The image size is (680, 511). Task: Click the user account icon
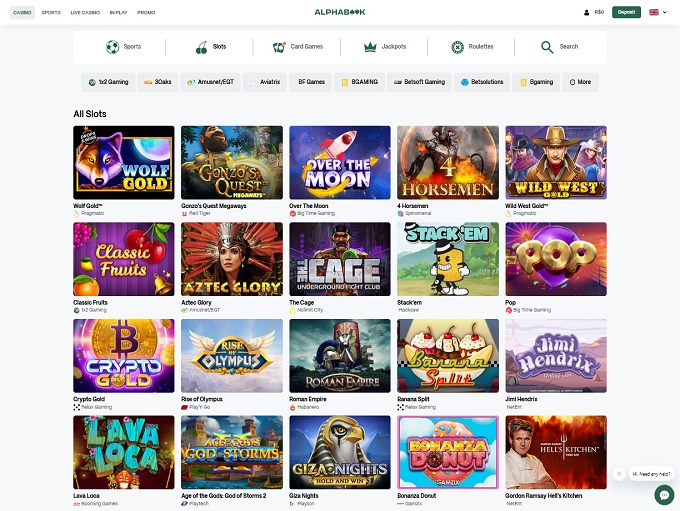[x=586, y=12]
